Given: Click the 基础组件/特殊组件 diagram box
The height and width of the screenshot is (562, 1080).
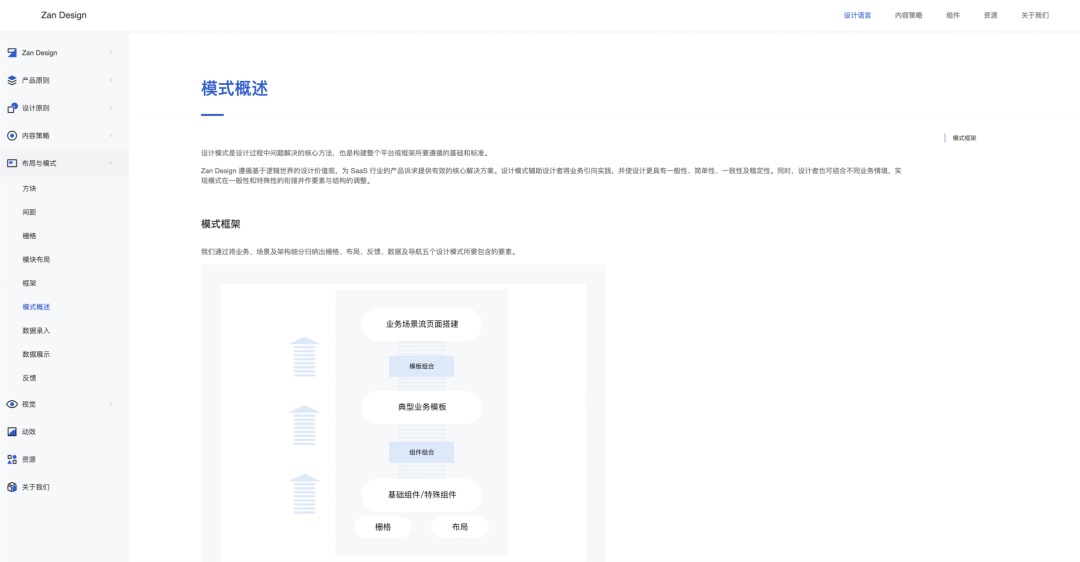Looking at the screenshot, I should [x=422, y=495].
